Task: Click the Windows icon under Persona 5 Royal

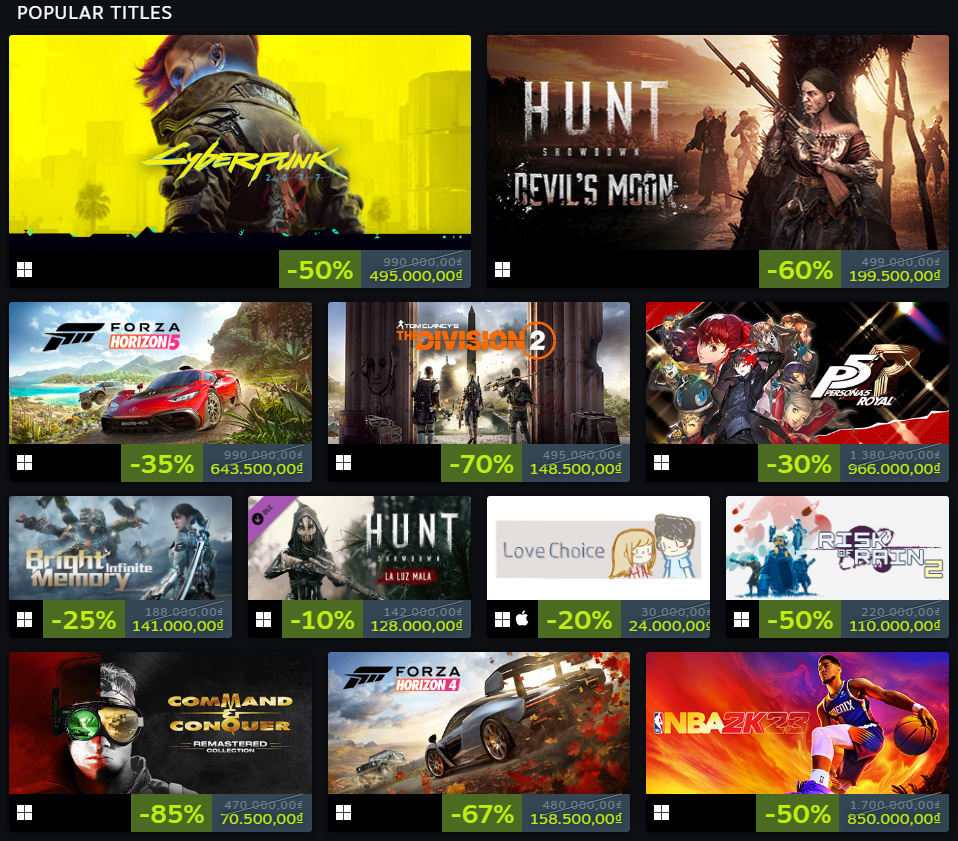Action: coord(661,463)
